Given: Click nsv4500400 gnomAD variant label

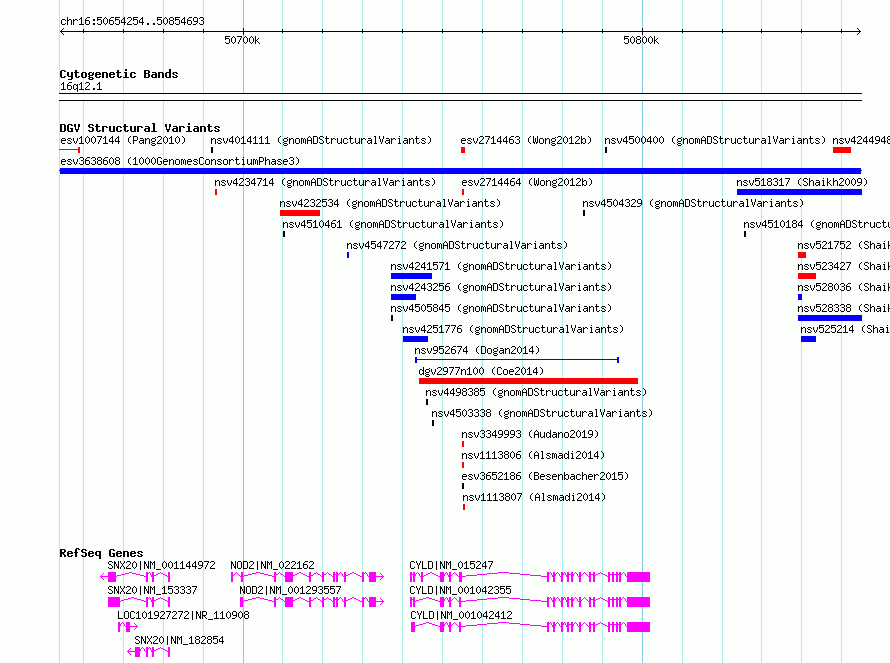Looking at the screenshot, I should (x=715, y=140).
